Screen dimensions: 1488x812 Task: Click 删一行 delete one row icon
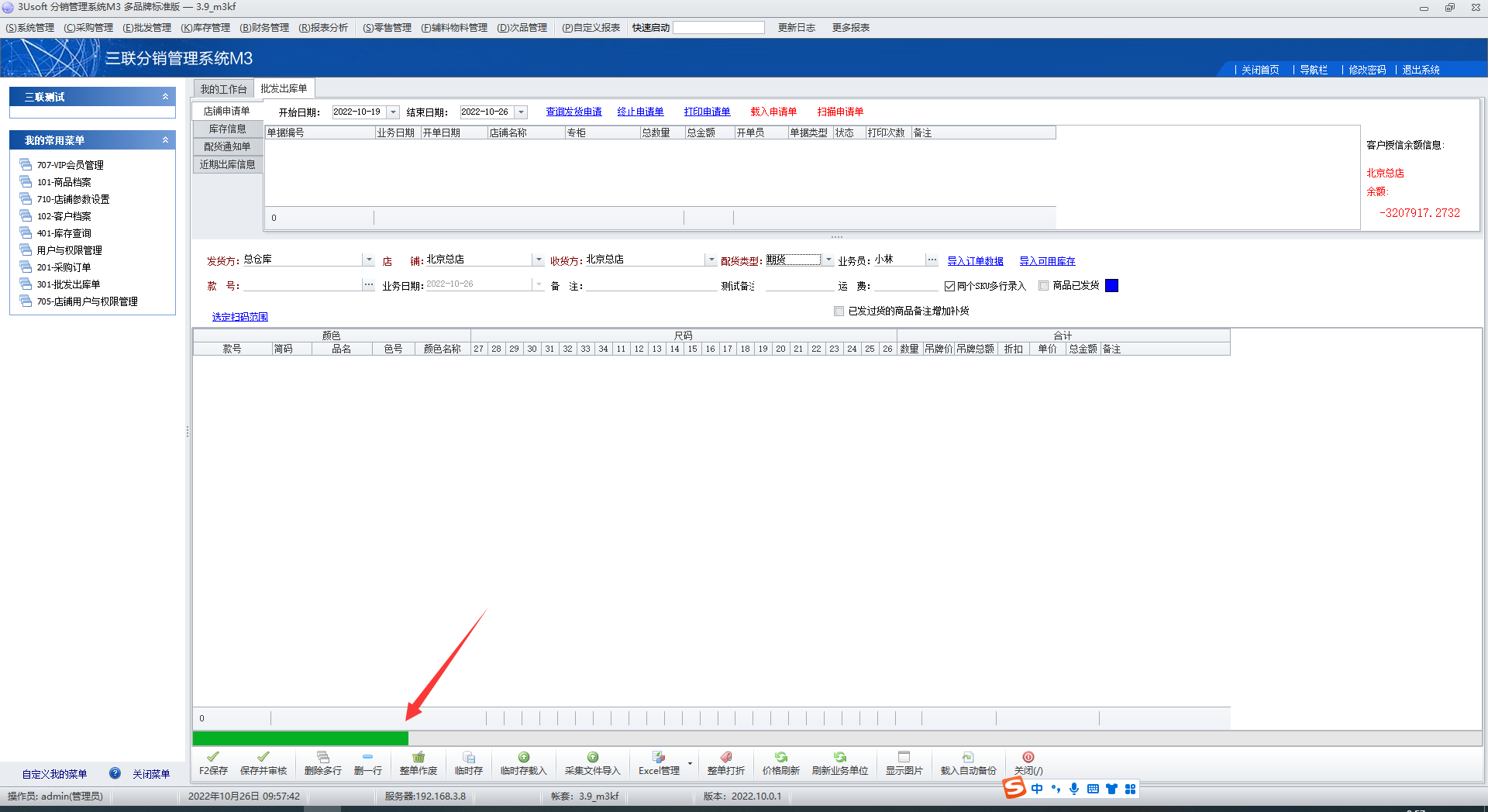click(x=367, y=757)
